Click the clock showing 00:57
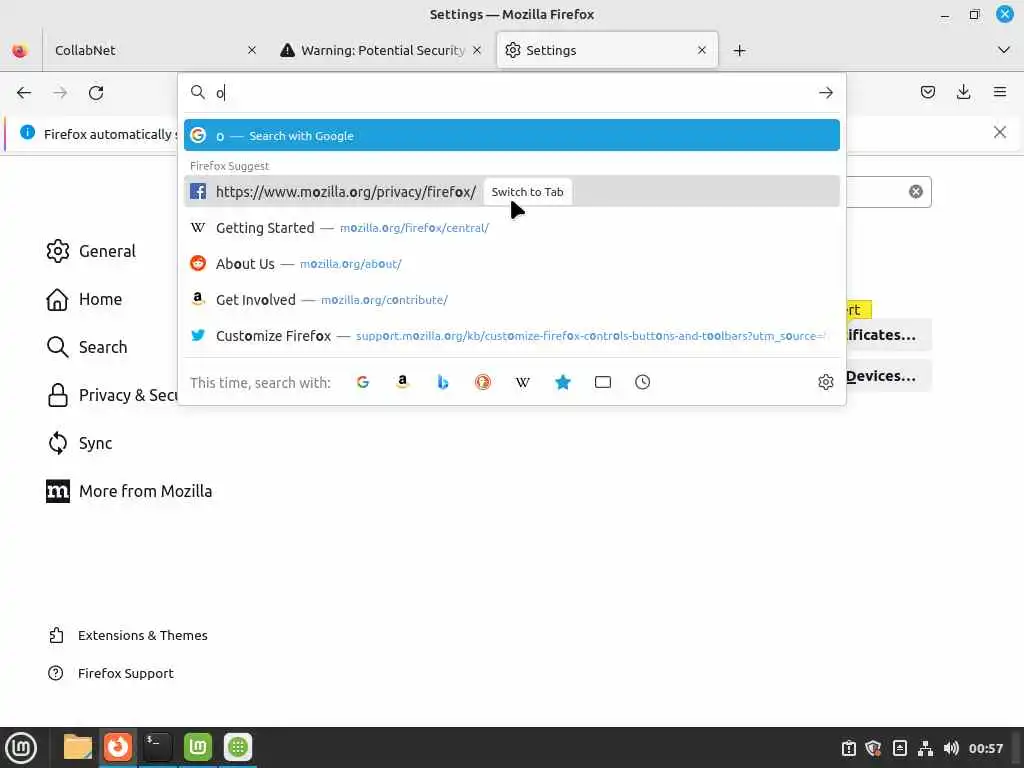The height and width of the screenshot is (768, 1024). coord(985,748)
